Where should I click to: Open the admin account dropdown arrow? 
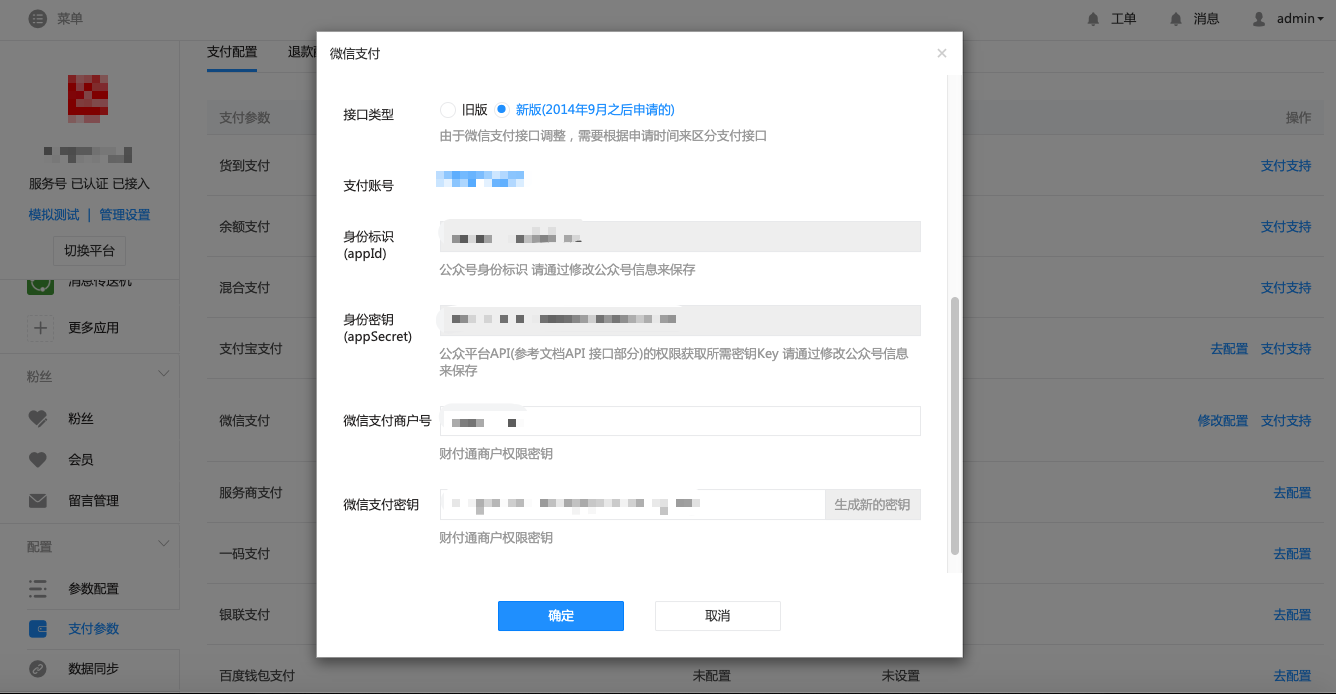click(x=1320, y=19)
